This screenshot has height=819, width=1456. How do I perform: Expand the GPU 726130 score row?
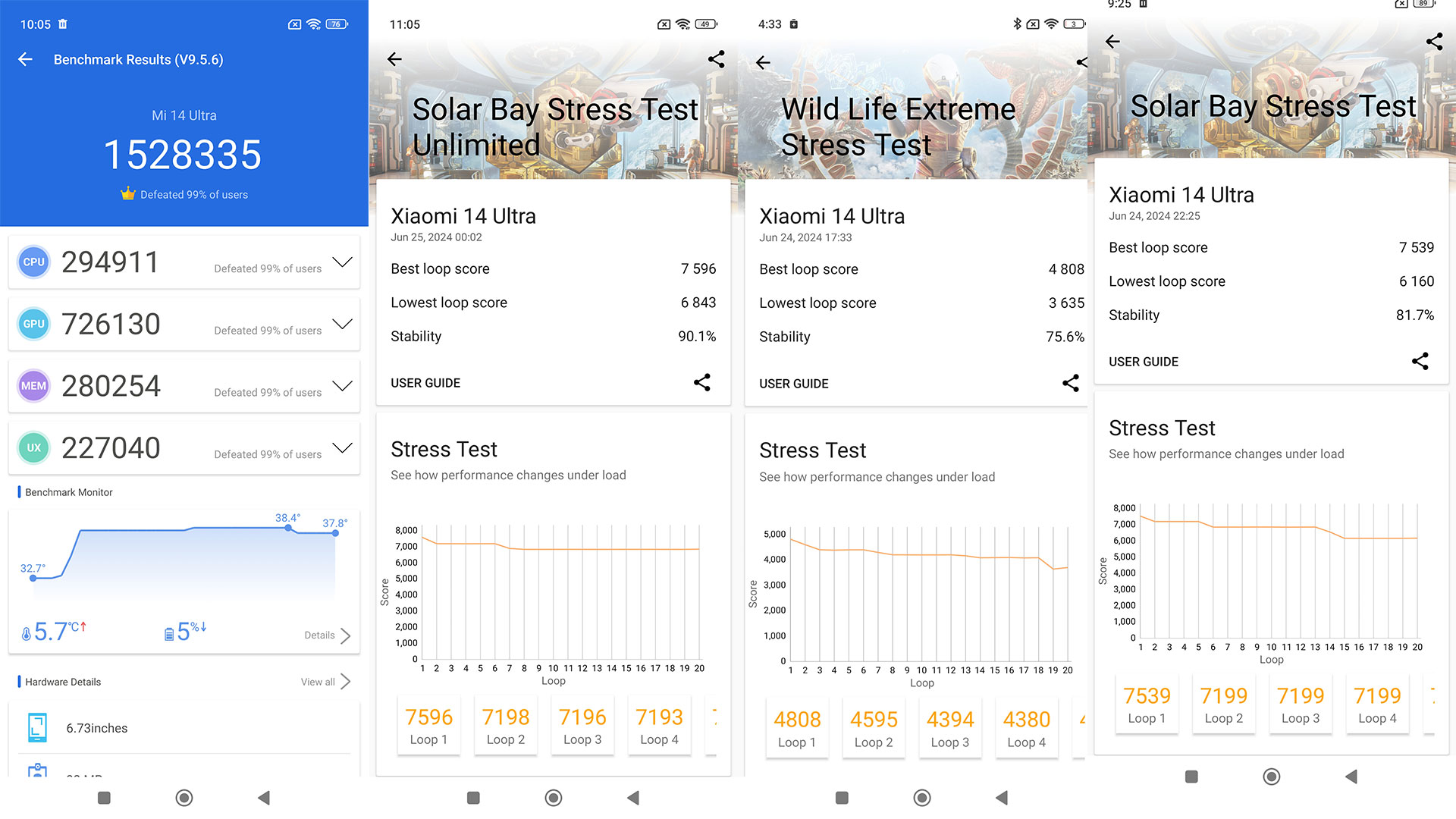343,324
